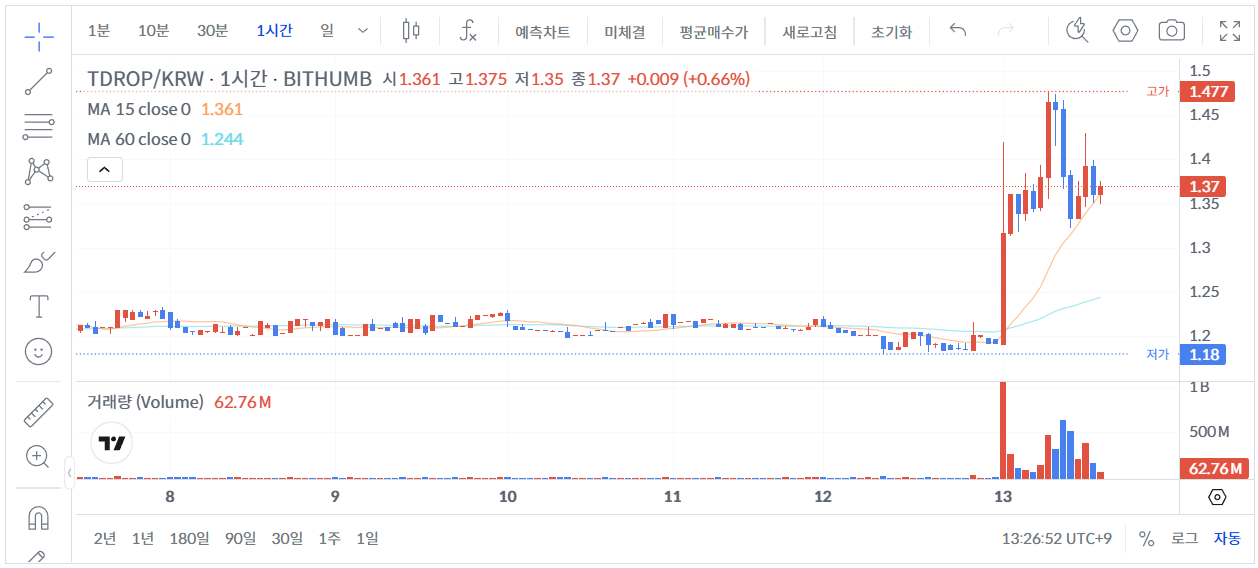Open timezone setting 13:26:52 UTC+9
Image resolution: width=1258 pixels, height=568 pixels.
coord(1057,538)
